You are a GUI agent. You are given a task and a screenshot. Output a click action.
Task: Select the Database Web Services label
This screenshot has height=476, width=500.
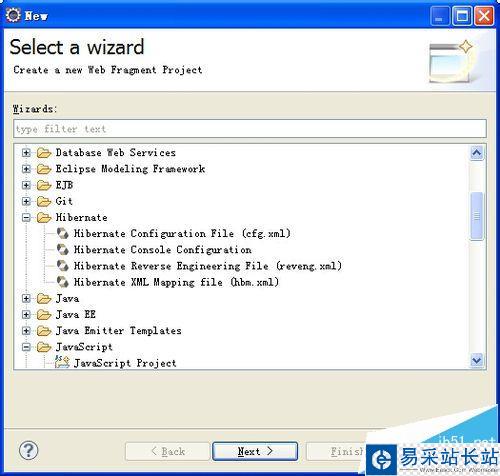[116, 153]
